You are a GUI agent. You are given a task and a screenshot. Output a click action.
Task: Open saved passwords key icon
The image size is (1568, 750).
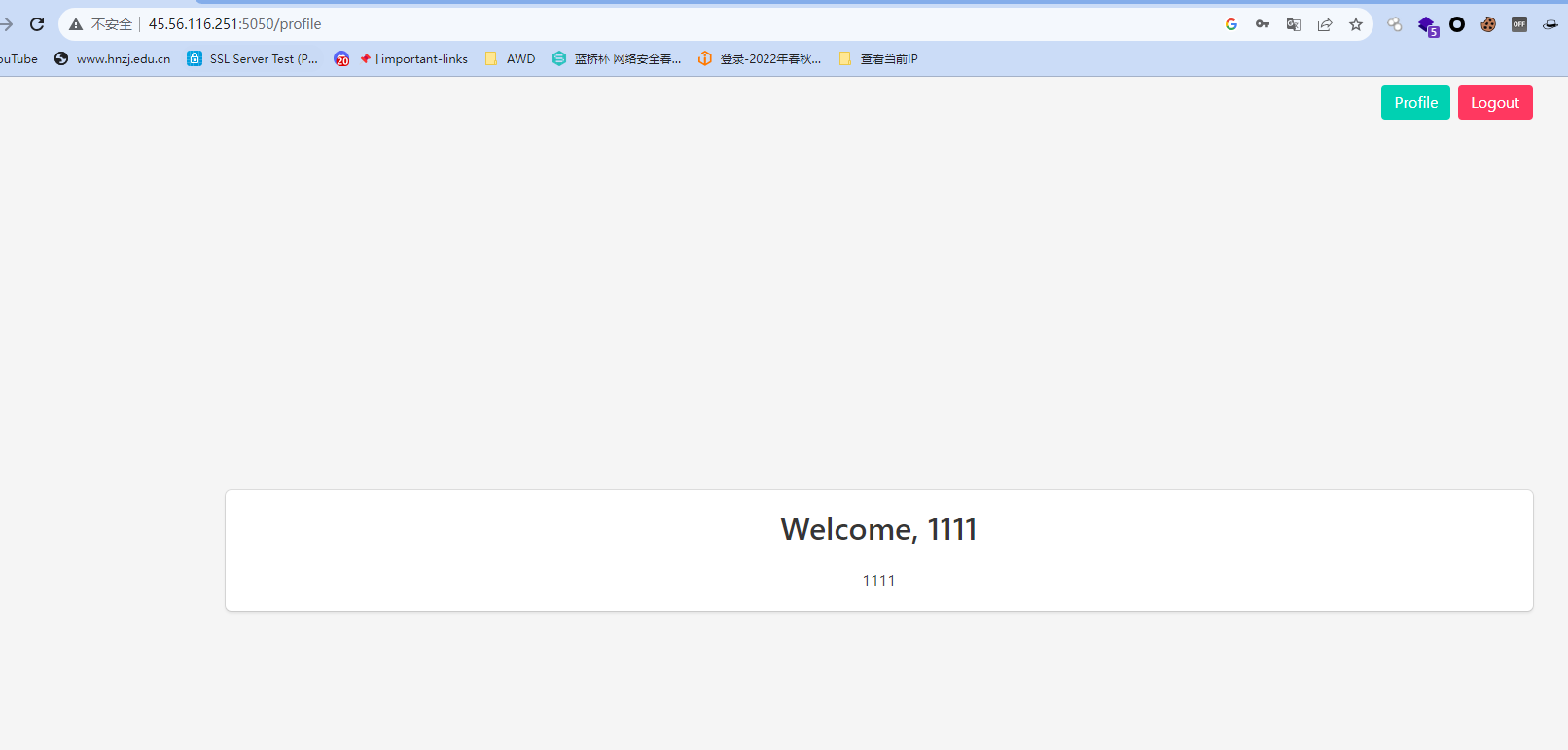[1263, 24]
